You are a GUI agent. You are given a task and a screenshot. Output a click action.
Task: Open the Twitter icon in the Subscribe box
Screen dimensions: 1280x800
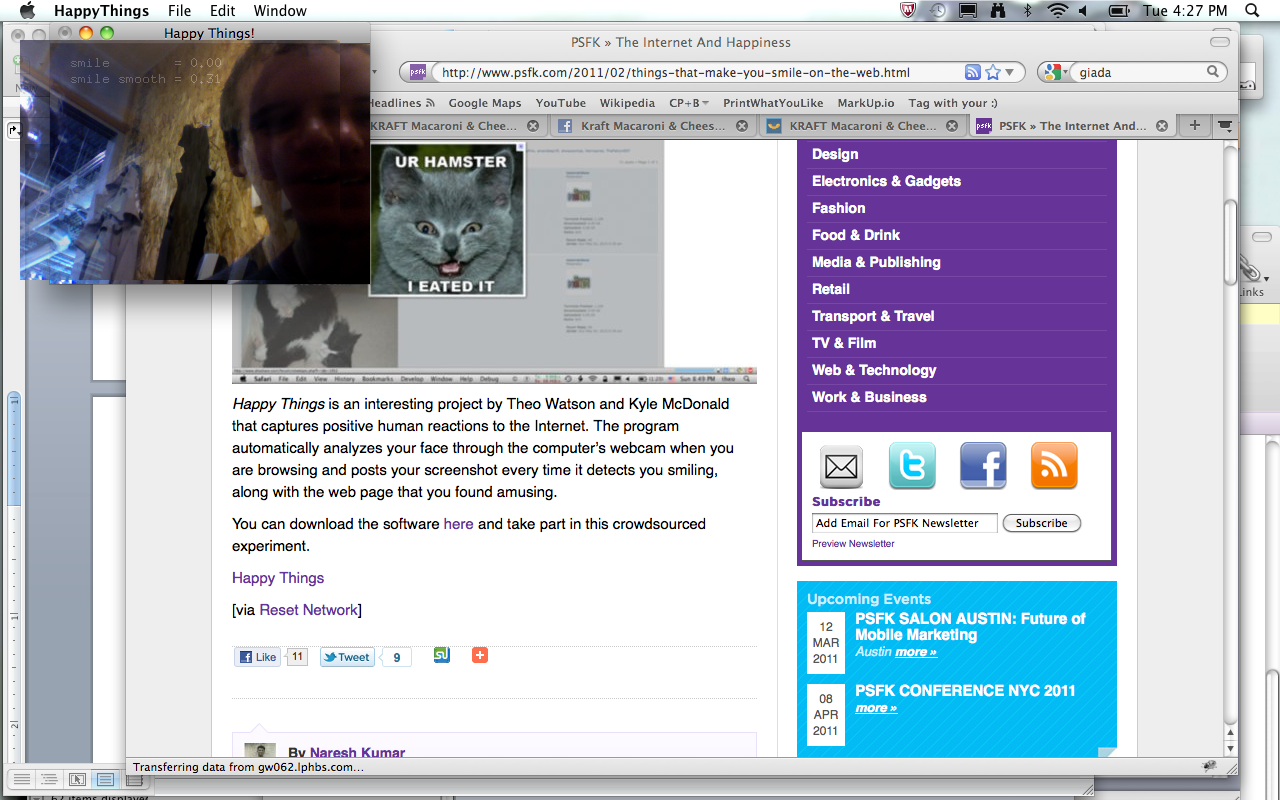[912, 466]
